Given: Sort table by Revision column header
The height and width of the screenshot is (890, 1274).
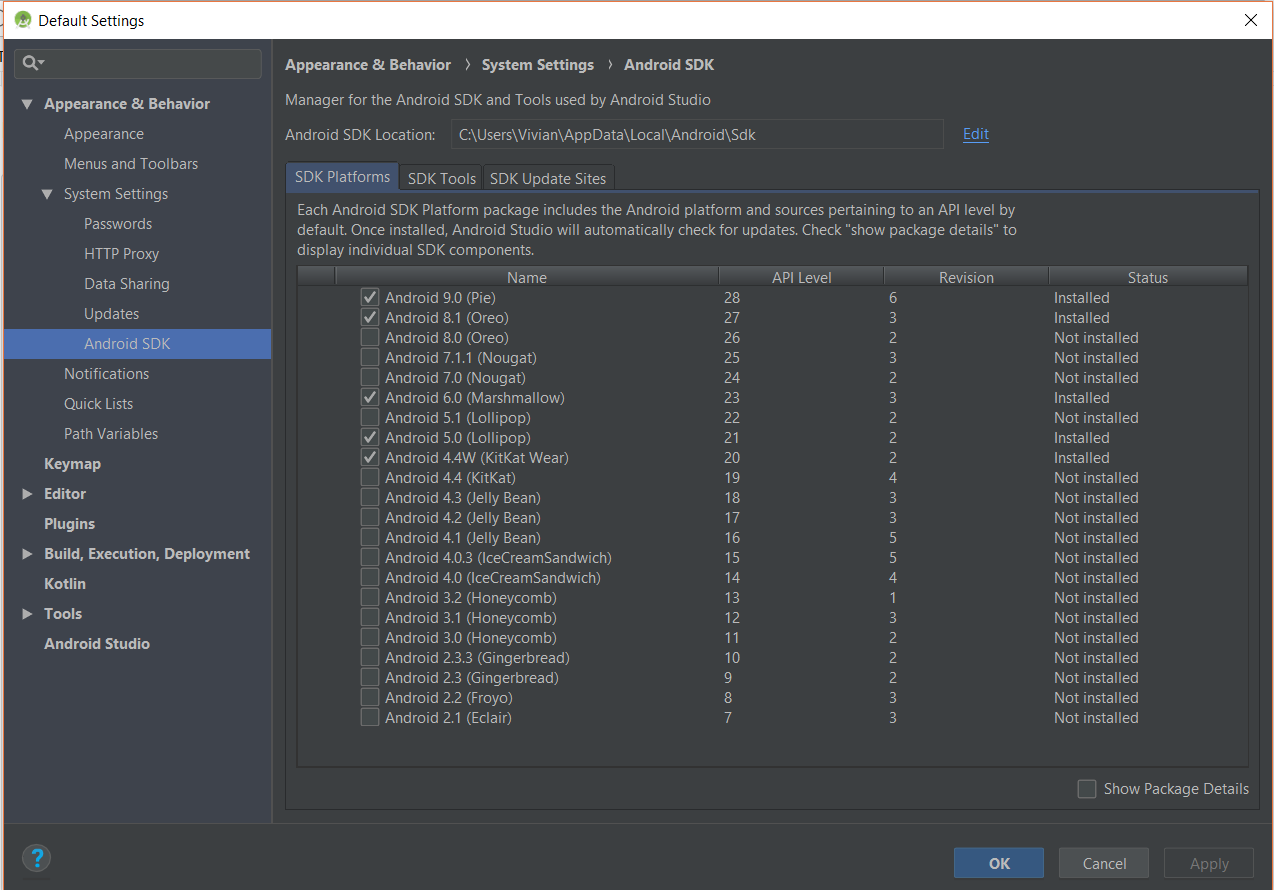Looking at the screenshot, I should [966, 277].
